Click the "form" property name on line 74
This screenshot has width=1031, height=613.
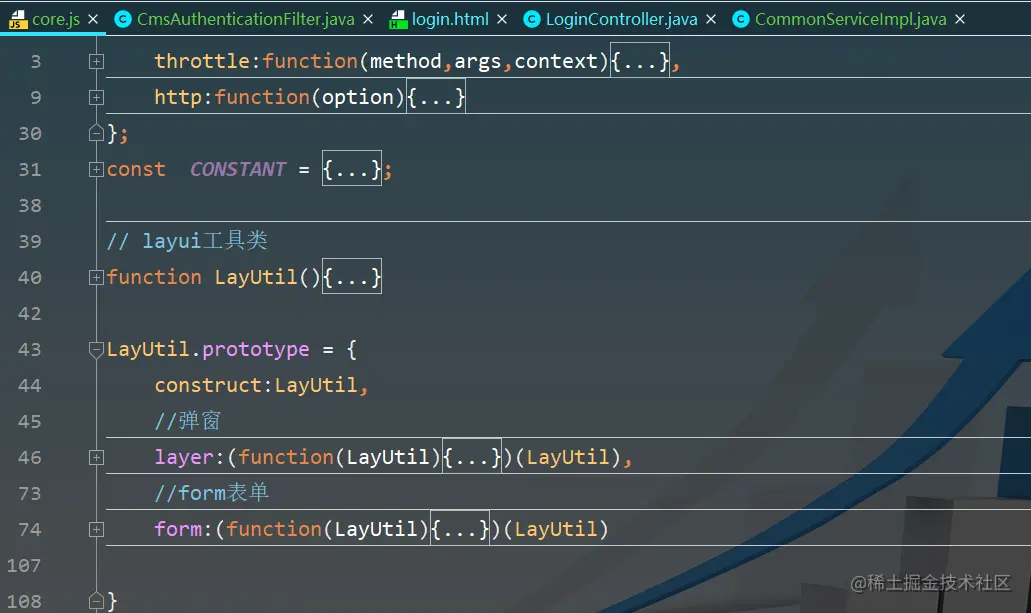178,528
